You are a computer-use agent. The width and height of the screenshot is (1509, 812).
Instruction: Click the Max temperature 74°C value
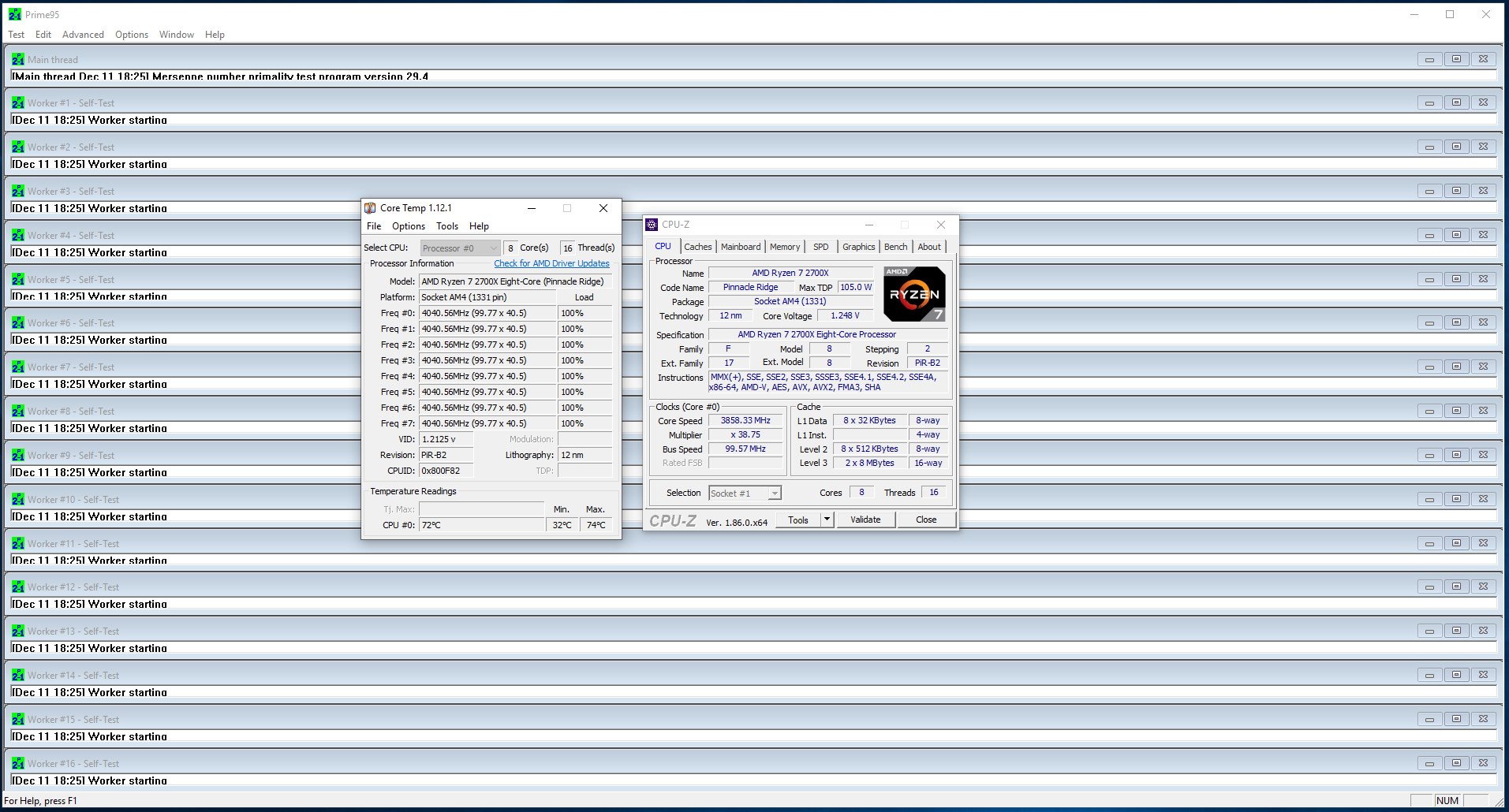pyautogui.click(x=596, y=525)
